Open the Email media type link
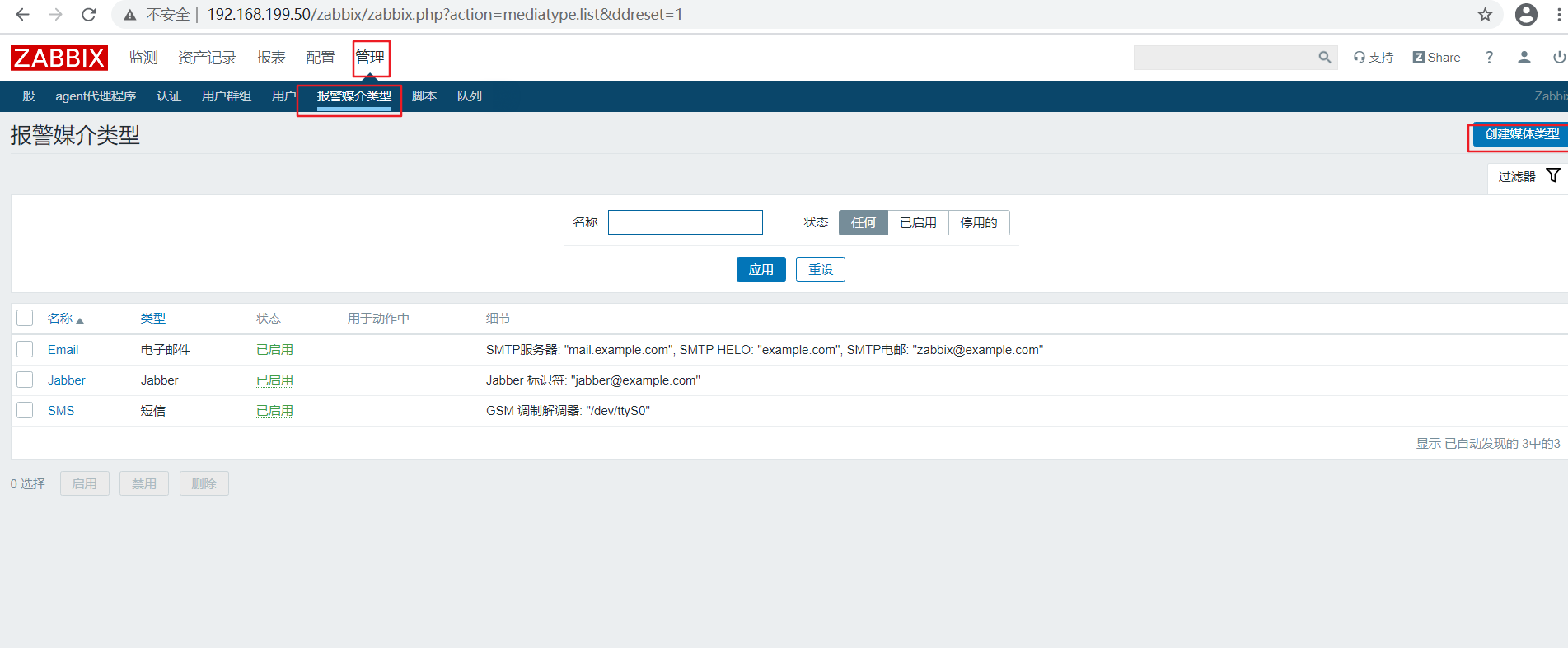The width and height of the screenshot is (1568, 648). (63, 350)
